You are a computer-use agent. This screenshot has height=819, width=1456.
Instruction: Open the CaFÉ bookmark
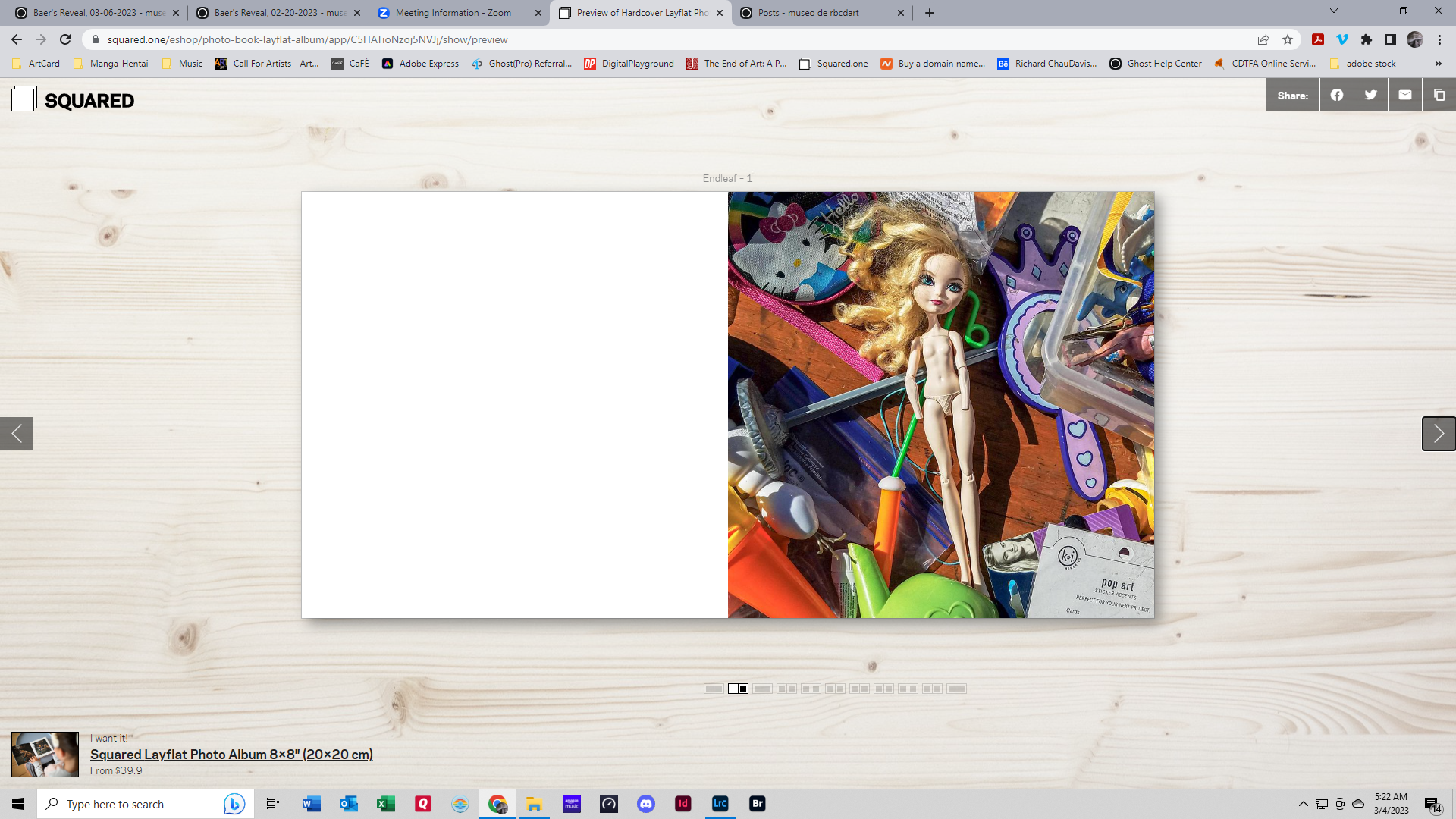tap(350, 64)
